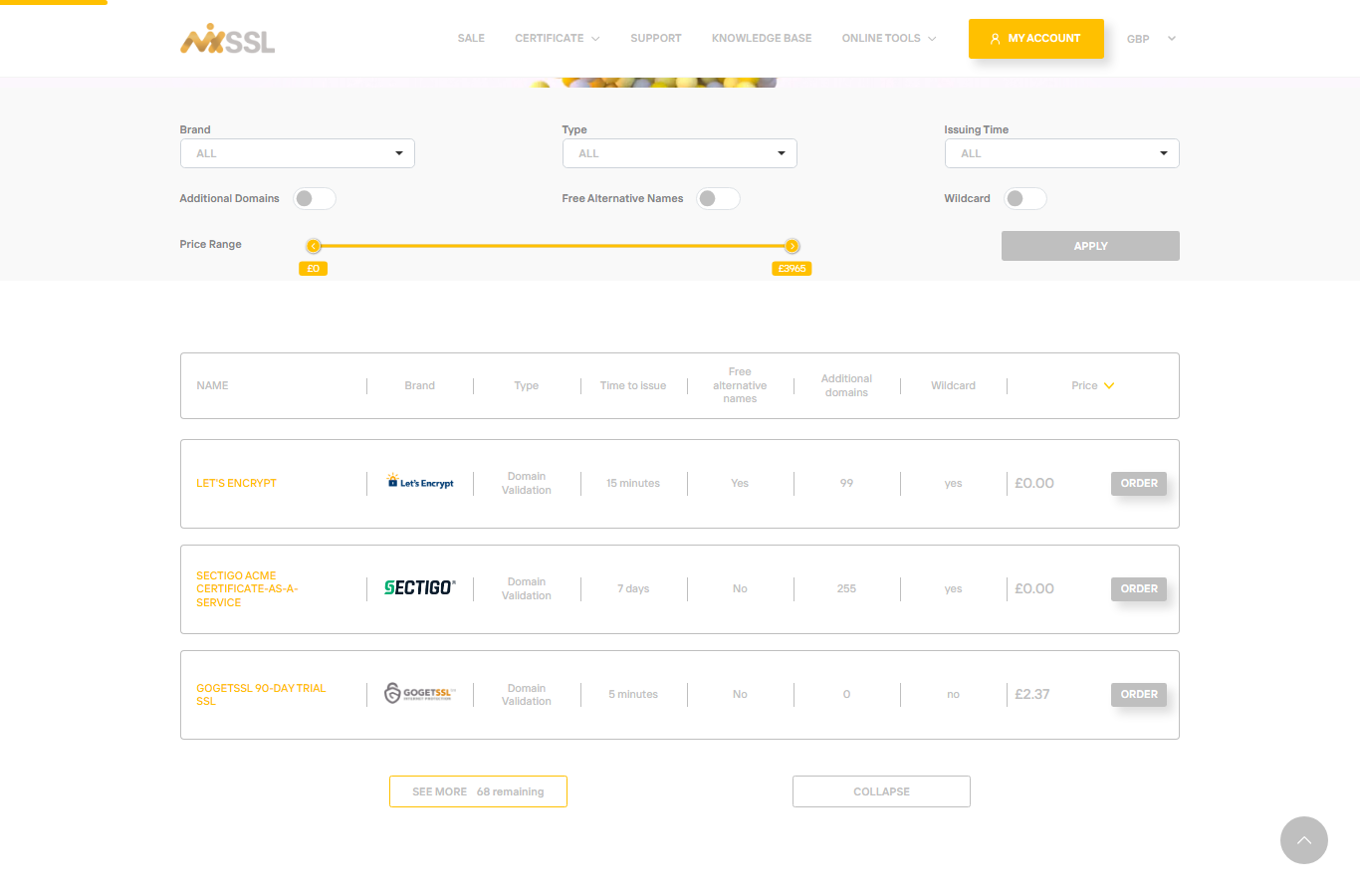Open the Let's Encrypt product link
The image size is (1360, 896).
coord(236,484)
